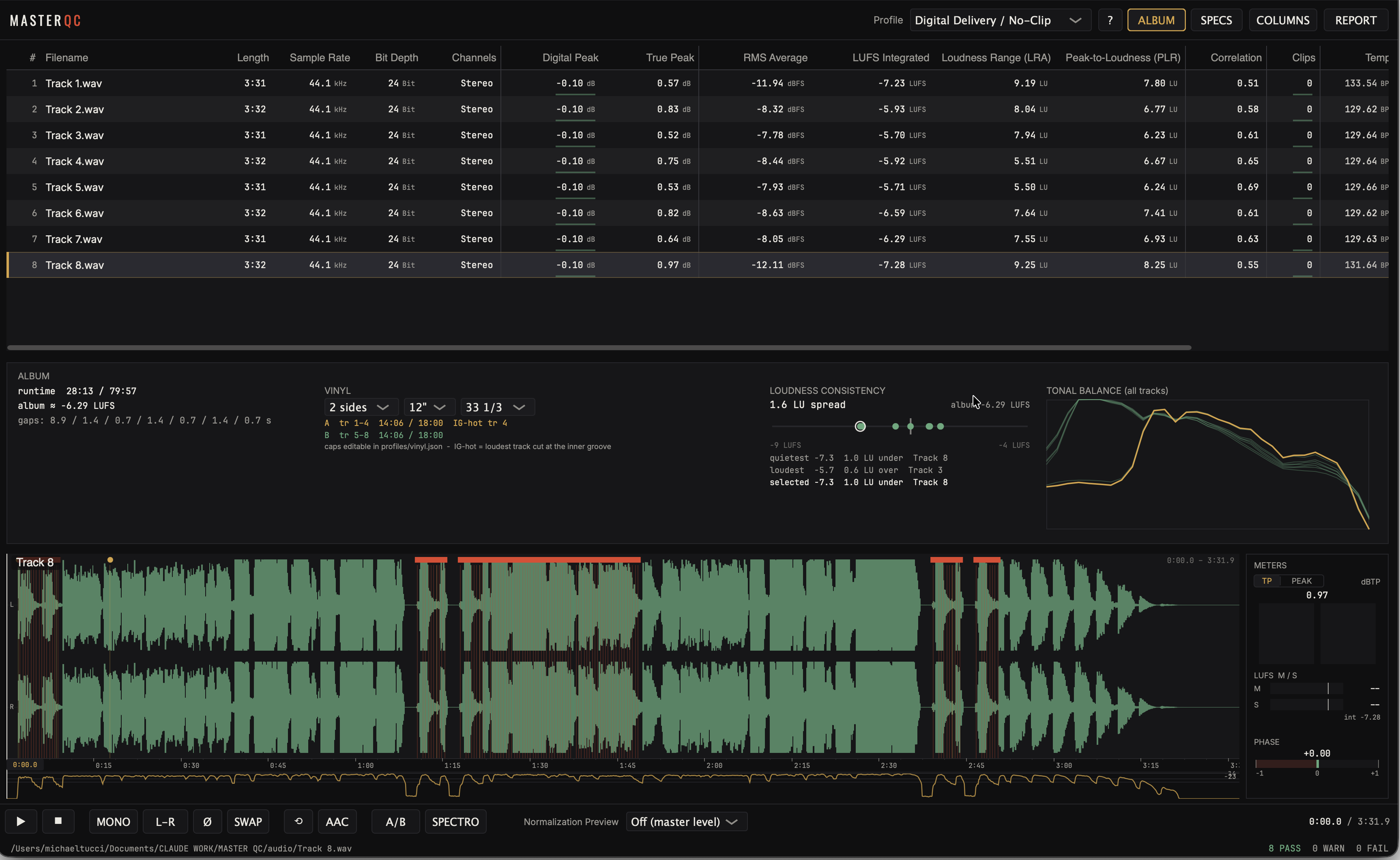Toggle AAC codec preview
Screen dimensions: 1400x860
click(337, 821)
